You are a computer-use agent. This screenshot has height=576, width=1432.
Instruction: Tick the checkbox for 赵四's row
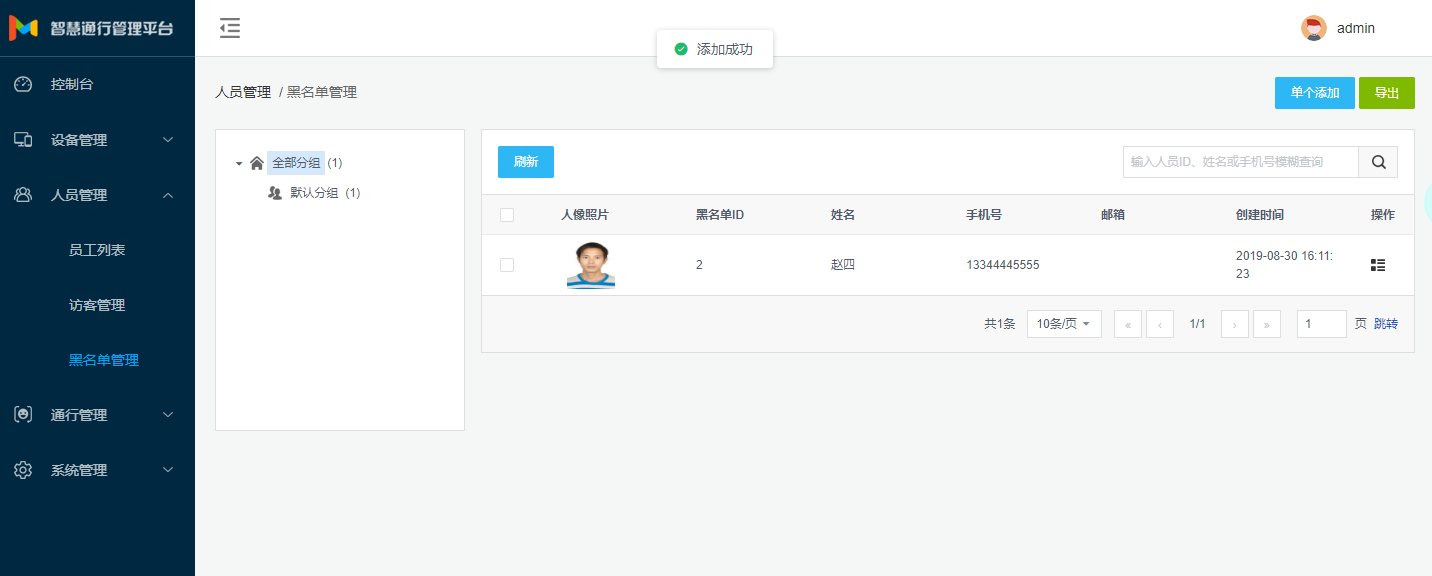coord(507,265)
